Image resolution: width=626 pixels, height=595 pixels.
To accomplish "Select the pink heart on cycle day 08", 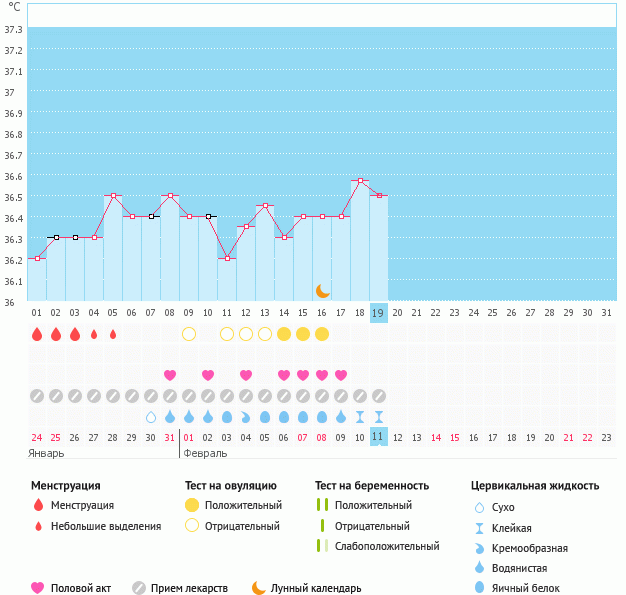I will click(170, 375).
